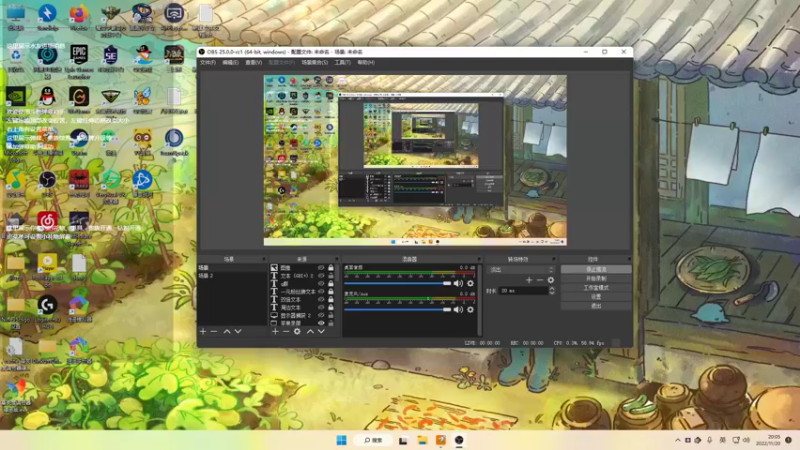Image resolution: width=800 pixels, height=450 pixels.
Task: Expand the system tray hidden icons chevron
Action: pos(678,440)
